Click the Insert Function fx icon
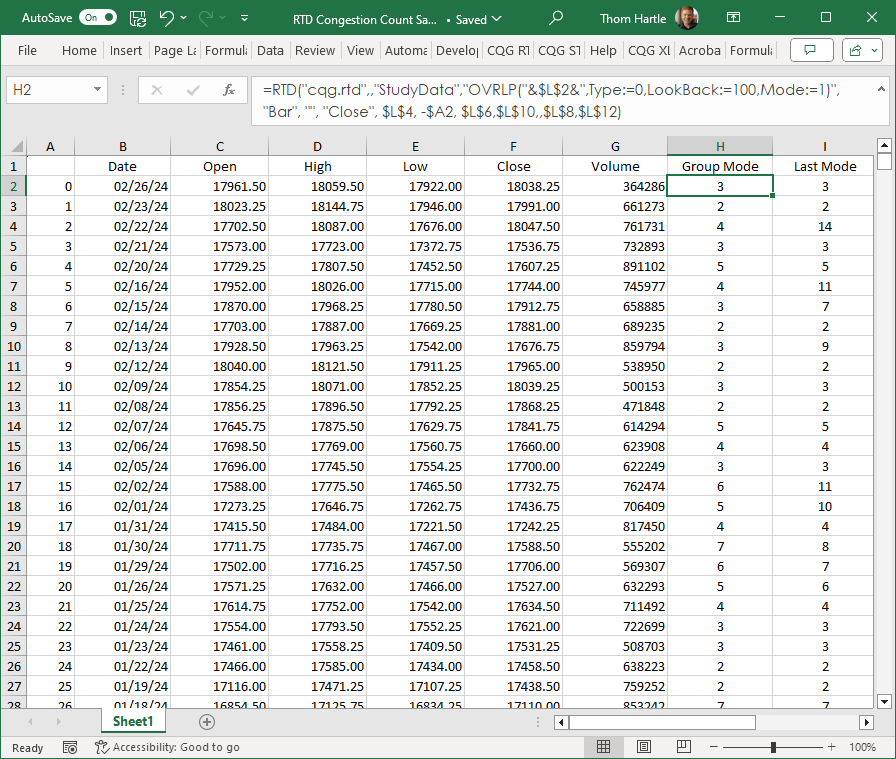The height and width of the screenshot is (759, 896). [x=229, y=90]
